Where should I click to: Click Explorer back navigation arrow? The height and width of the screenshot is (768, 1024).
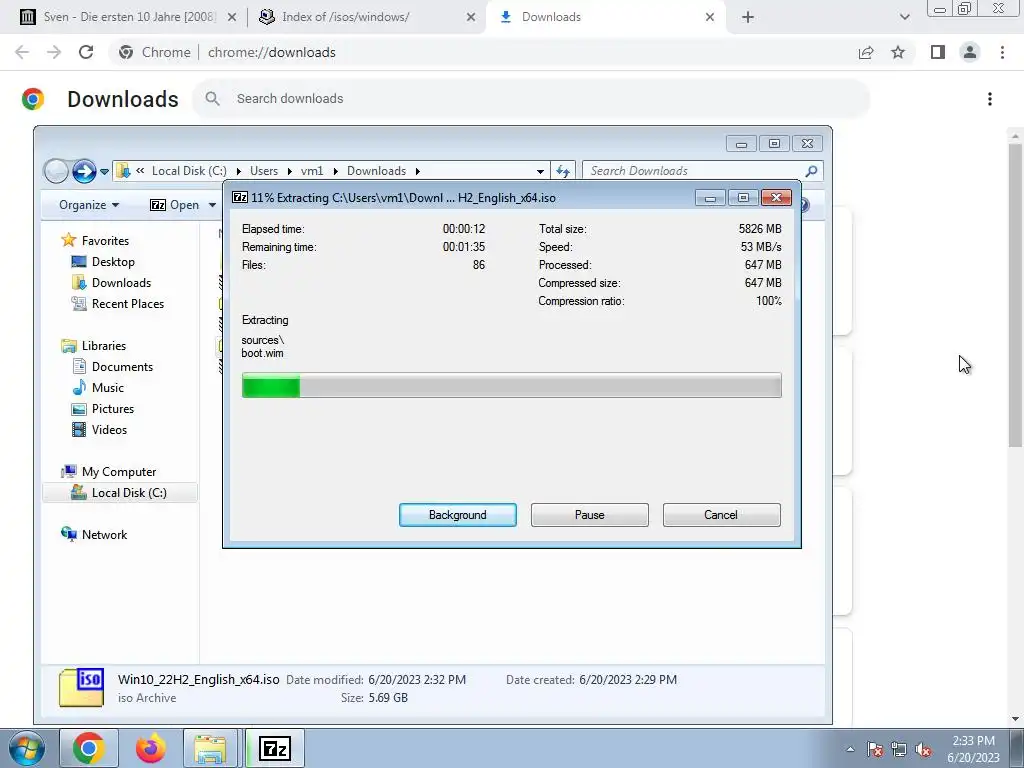(56, 171)
